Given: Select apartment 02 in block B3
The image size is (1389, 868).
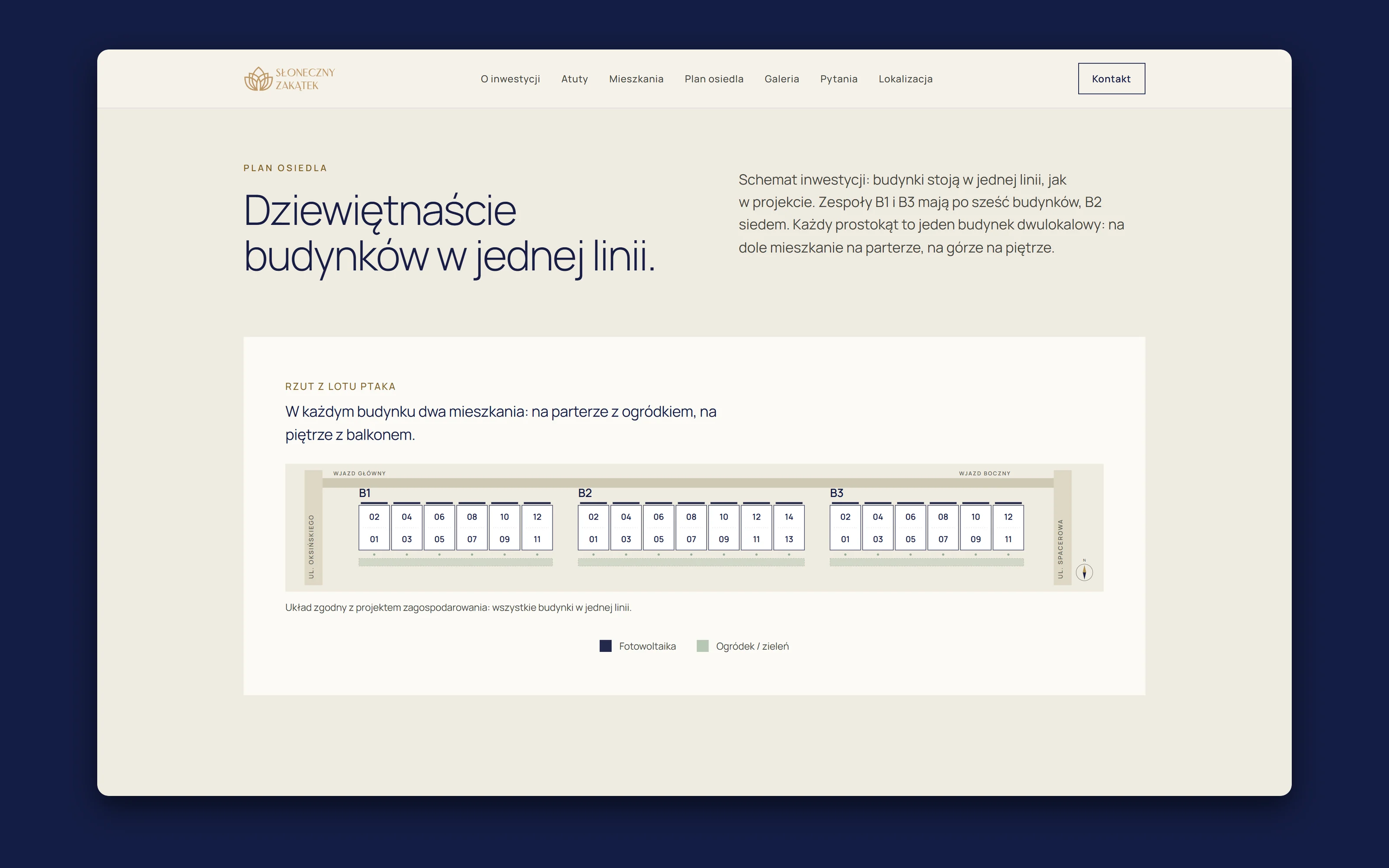Looking at the screenshot, I should click(x=846, y=516).
